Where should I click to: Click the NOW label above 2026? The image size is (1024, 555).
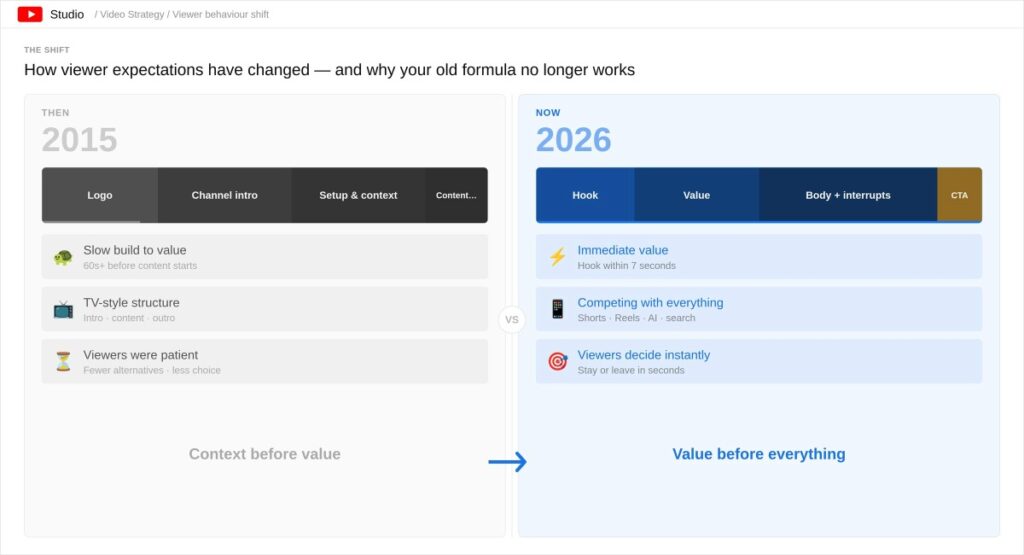click(x=548, y=112)
